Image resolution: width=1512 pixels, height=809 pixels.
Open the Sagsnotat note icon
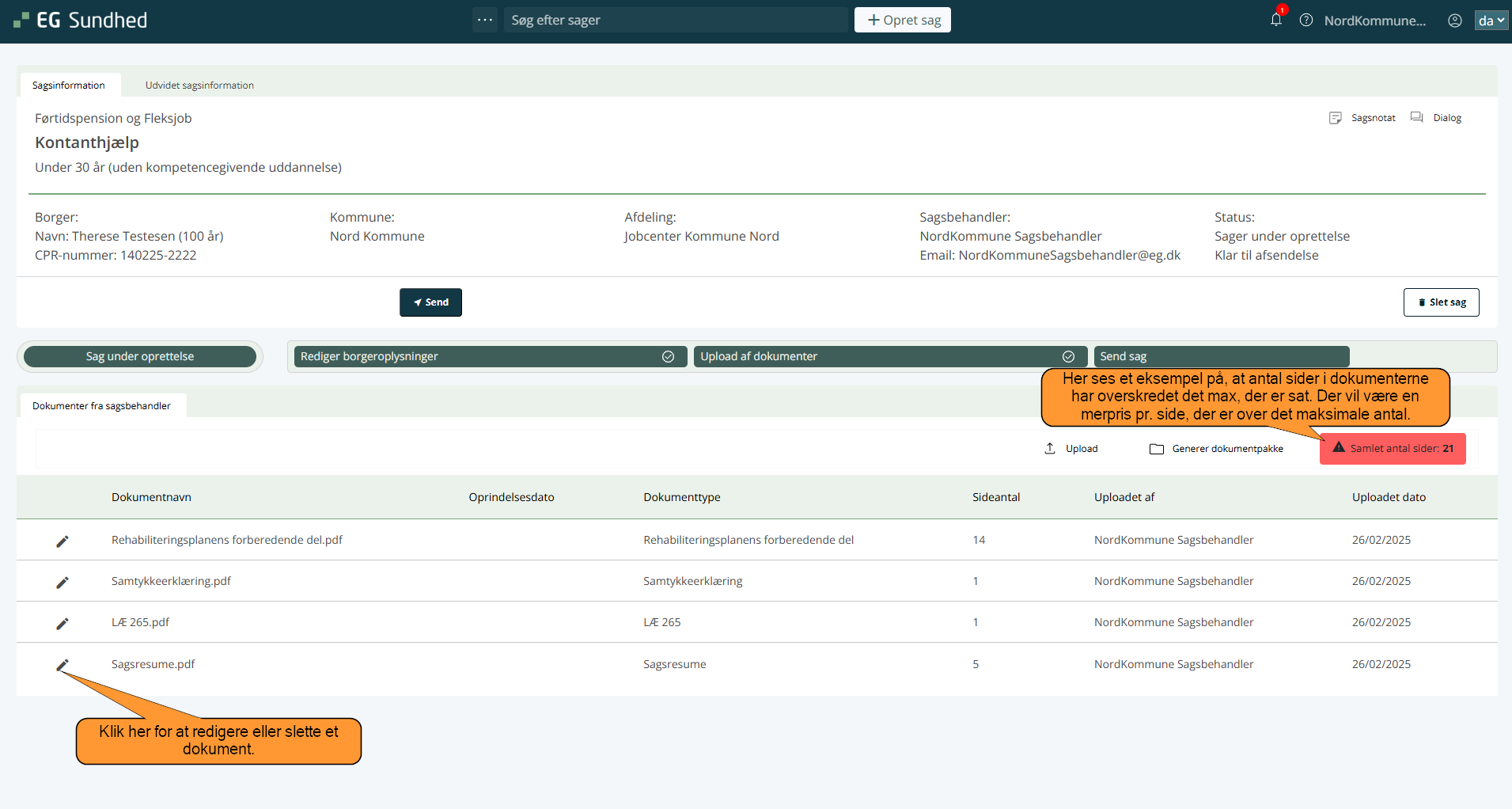click(x=1336, y=118)
